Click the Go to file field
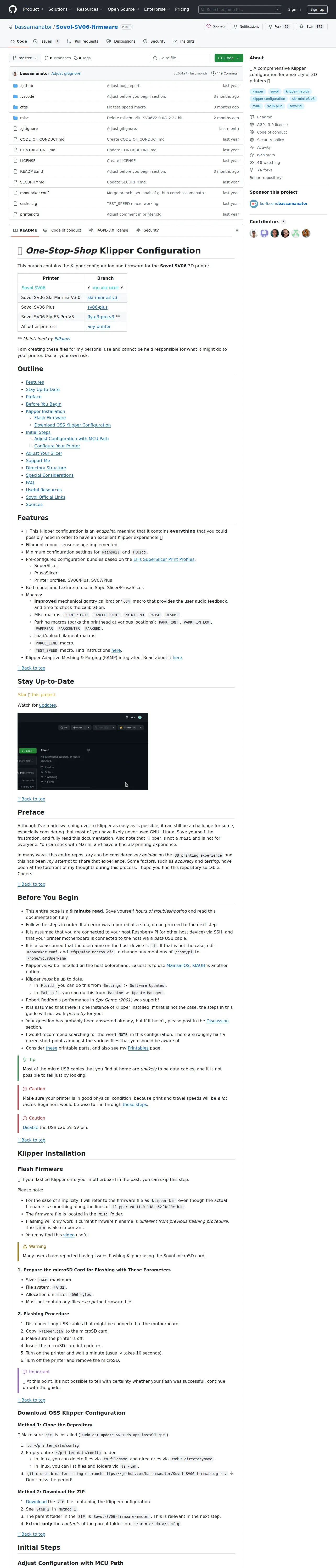 (180, 58)
